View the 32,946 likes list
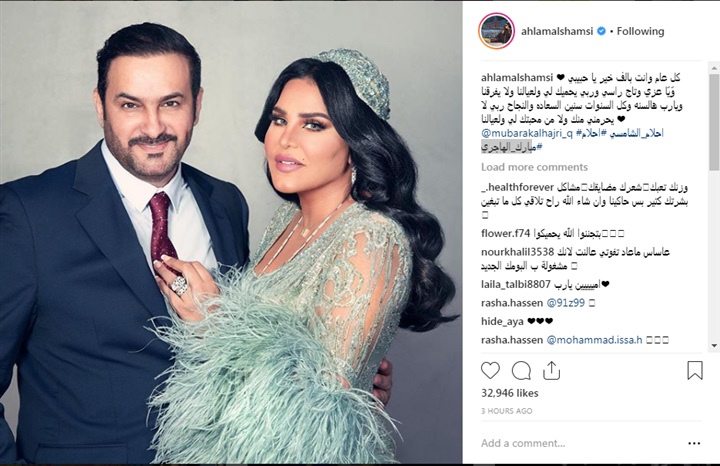 (509, 393)
